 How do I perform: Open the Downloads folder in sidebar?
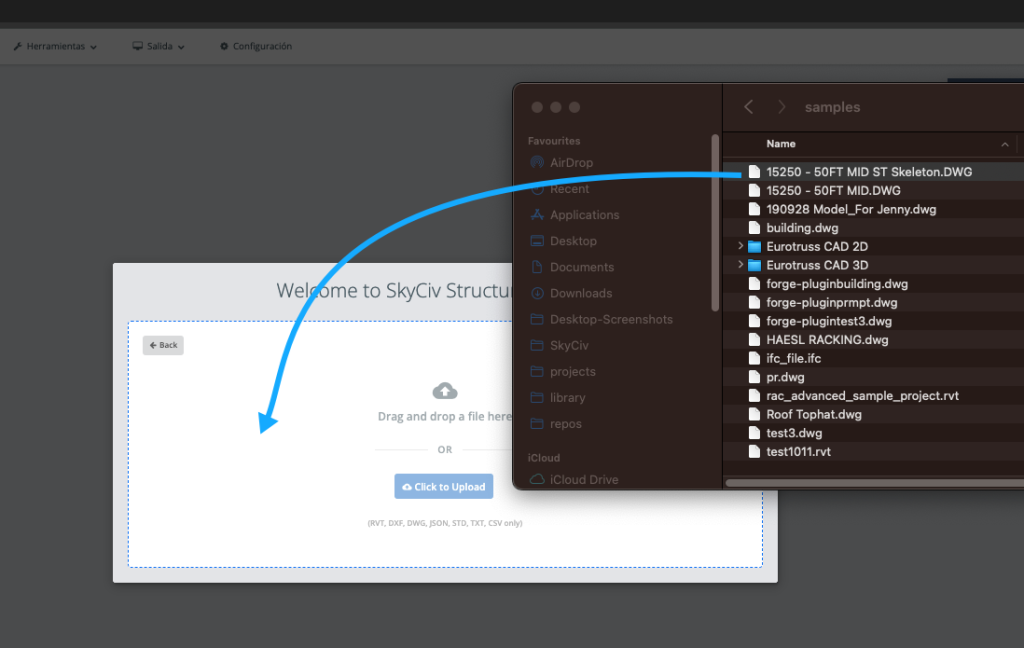click(x=580, y=293)
